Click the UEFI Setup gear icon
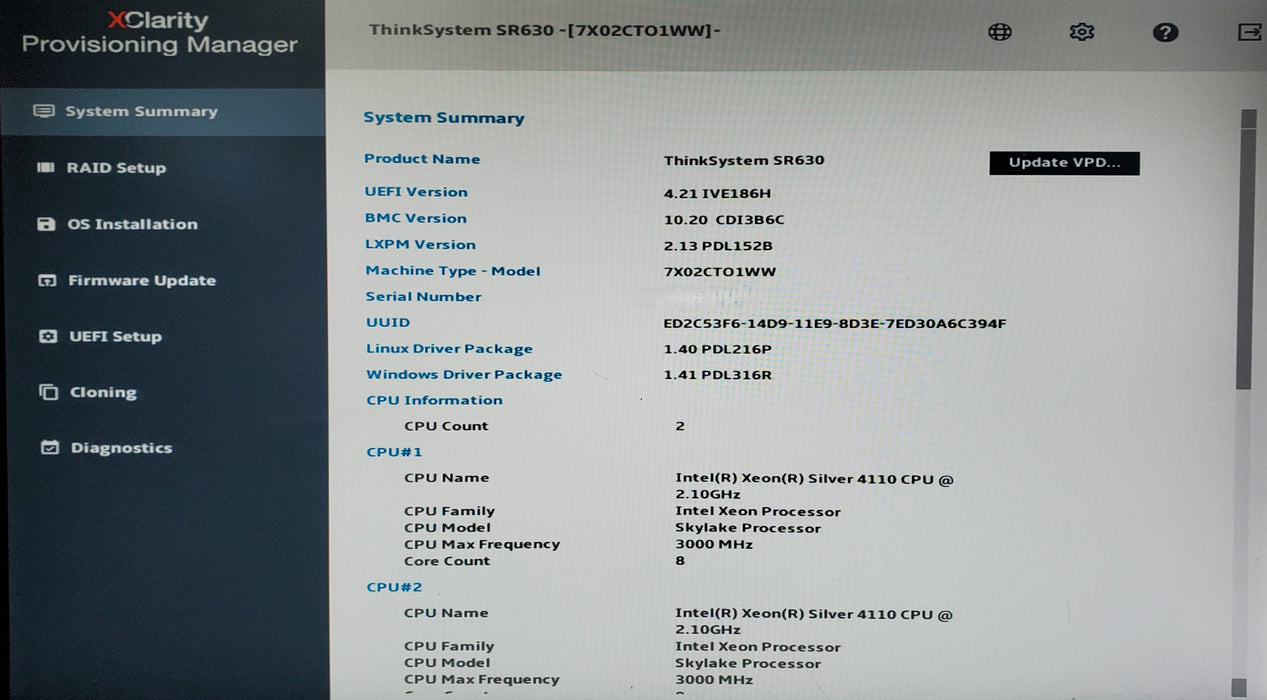1267x700 pixels. [48, 336]
